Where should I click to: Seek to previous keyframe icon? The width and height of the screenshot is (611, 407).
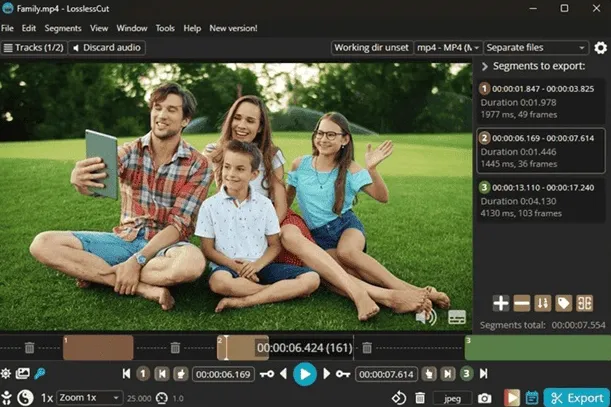click(x=267, y=374)
